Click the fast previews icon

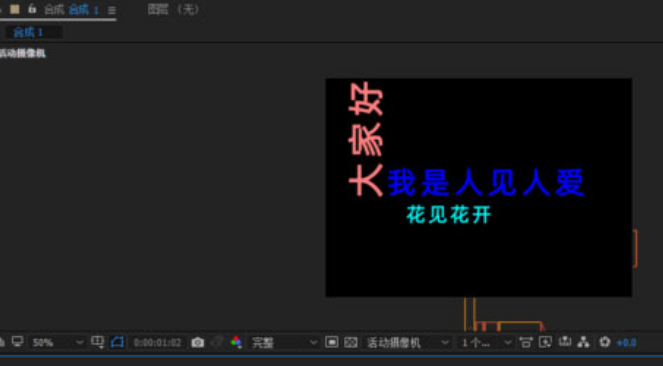pos(545,342)
